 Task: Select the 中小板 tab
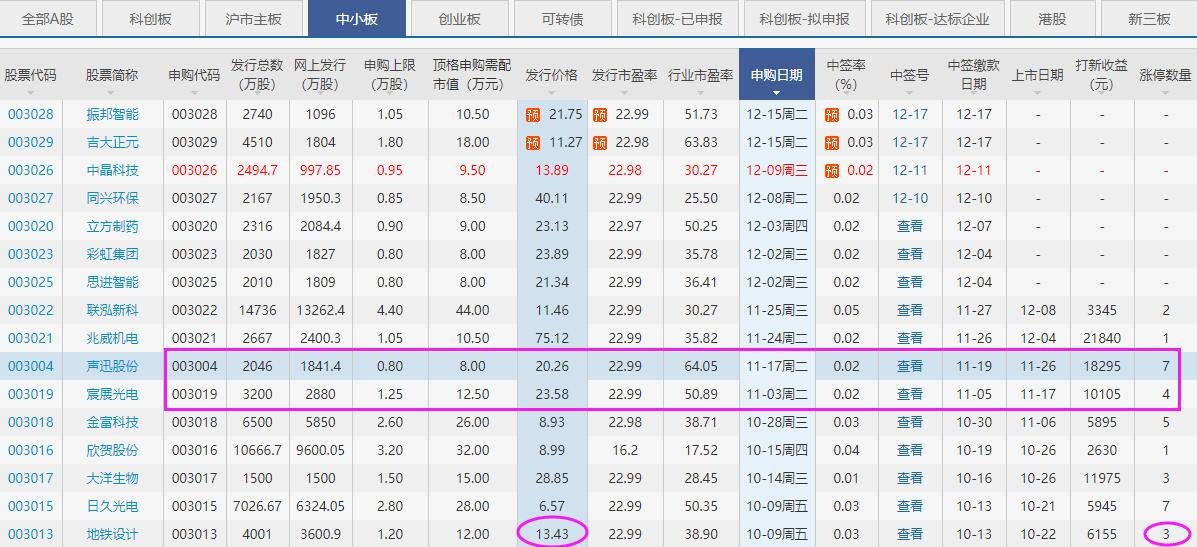(x=357, y=19)
